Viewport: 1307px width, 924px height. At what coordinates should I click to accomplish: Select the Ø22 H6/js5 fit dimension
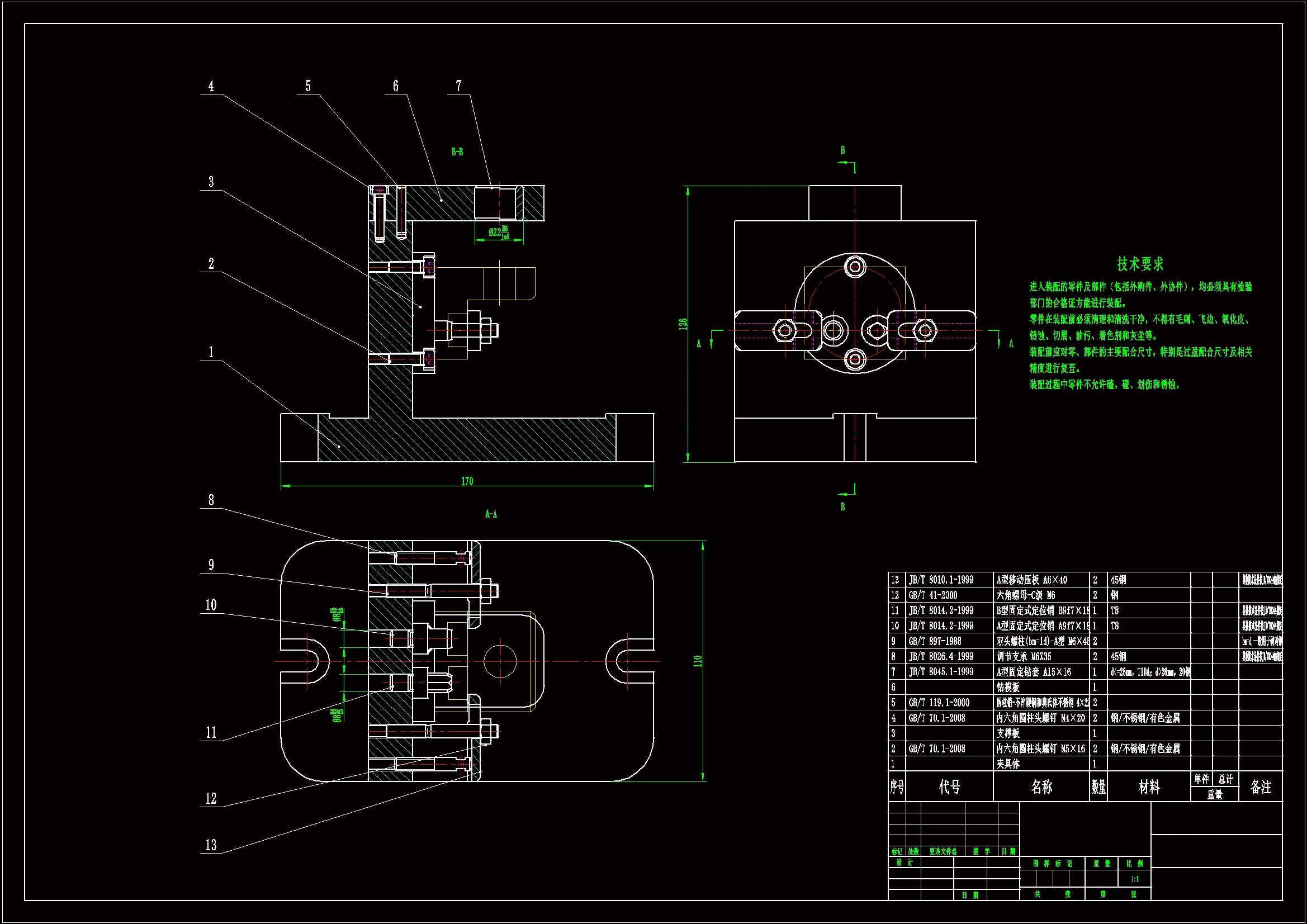pyautogui.click(x=499, y=233)
